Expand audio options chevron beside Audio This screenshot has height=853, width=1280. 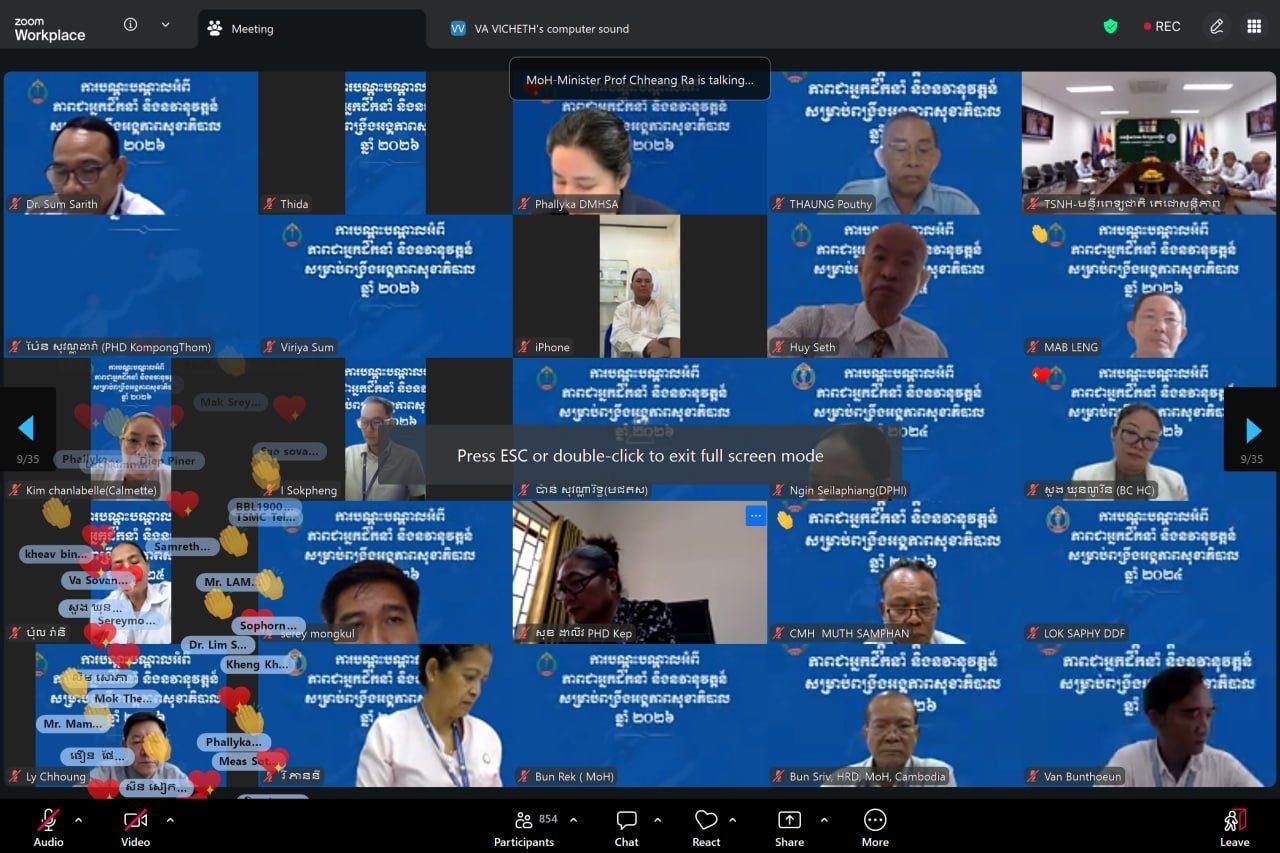79,820
